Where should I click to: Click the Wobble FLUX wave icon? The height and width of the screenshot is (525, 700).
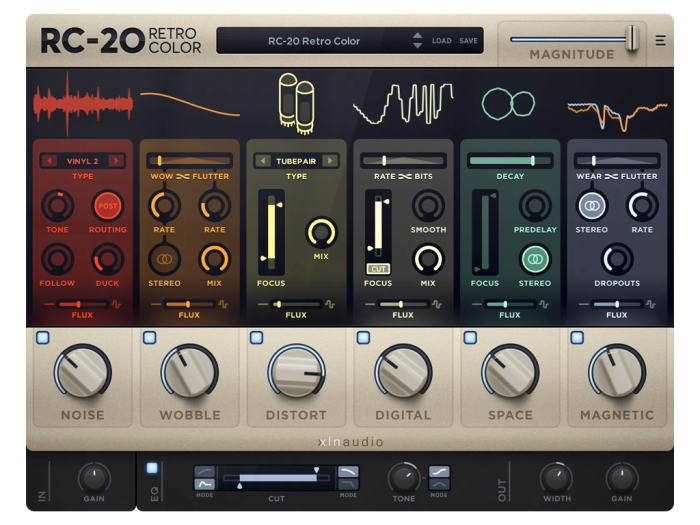pos(223,304)
